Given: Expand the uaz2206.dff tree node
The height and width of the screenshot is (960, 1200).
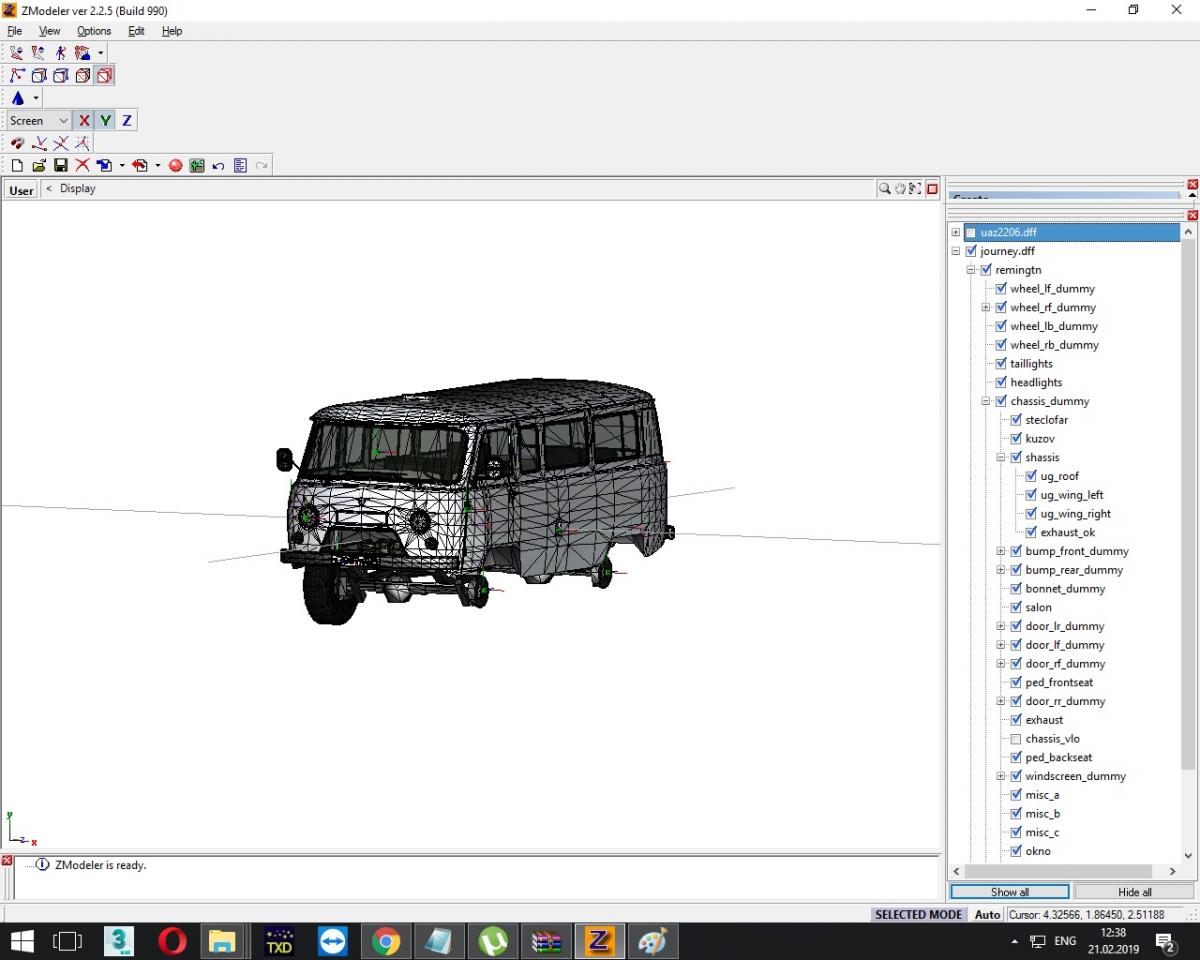Looking at the screenshot, I should pos(956,233).
